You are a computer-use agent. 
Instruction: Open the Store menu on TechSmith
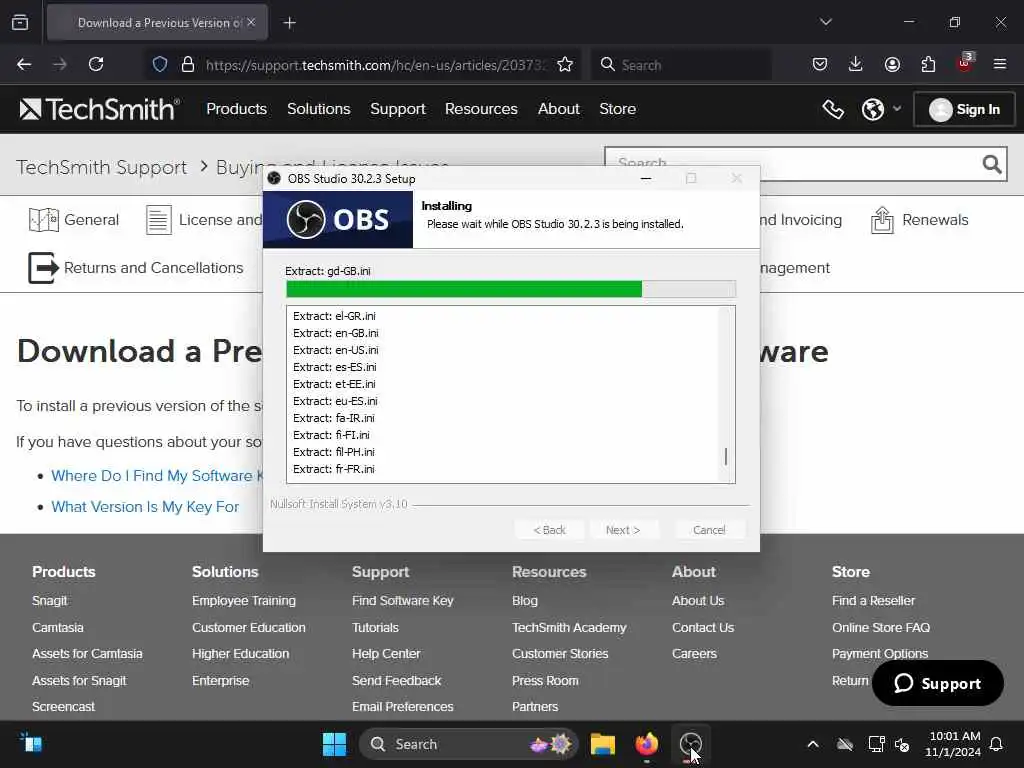[x=618, y=109]
